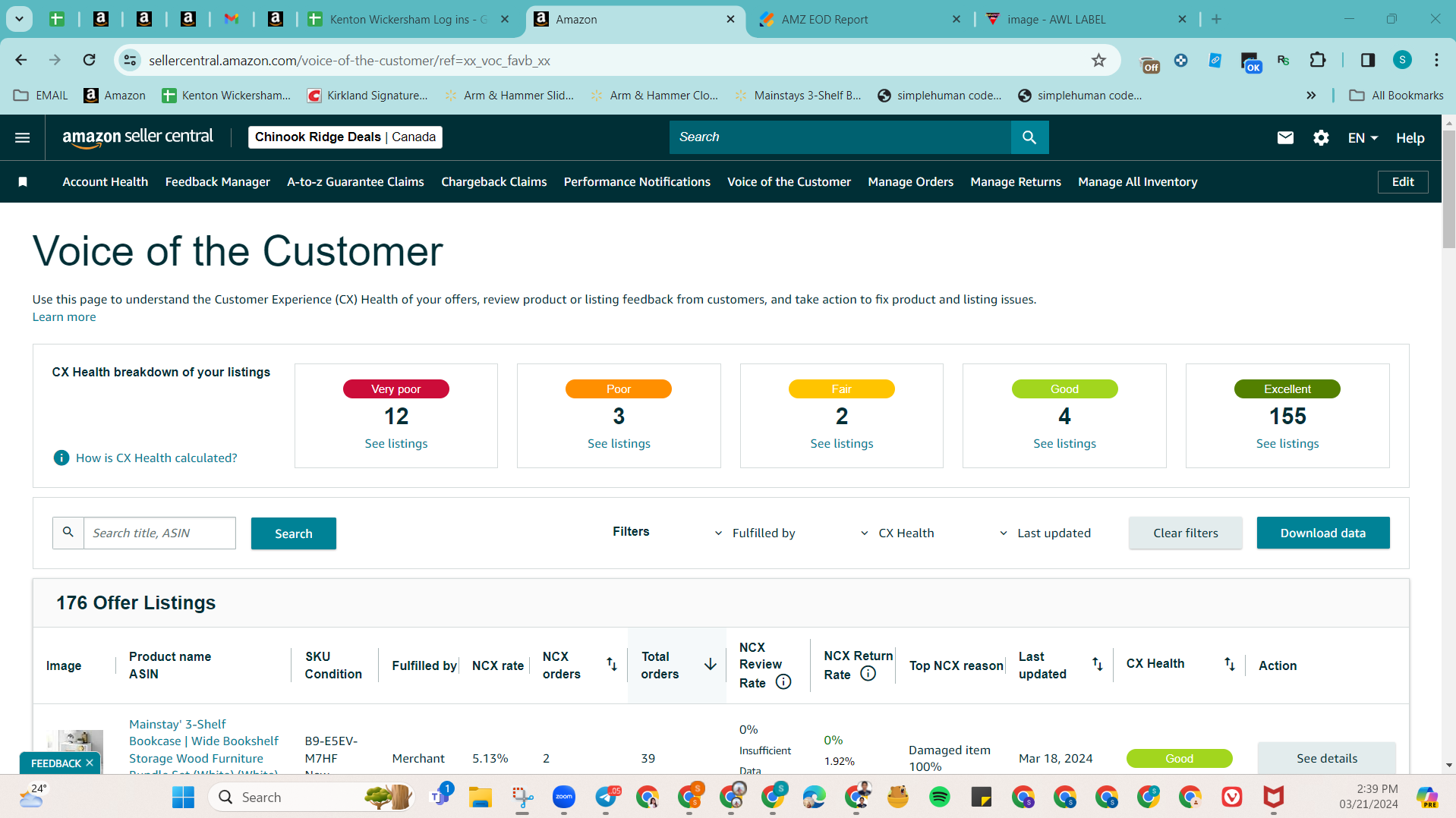Click the browser back arrow
This screenshot has height=818, width=1456.
[x=21, y=60]
